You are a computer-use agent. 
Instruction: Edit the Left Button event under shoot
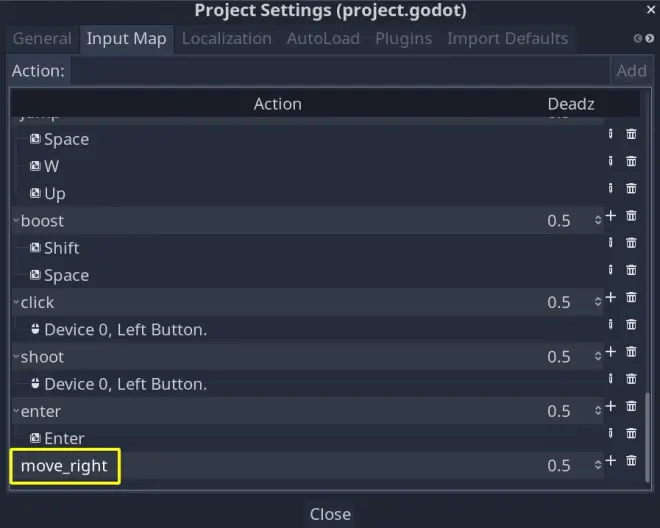click(x=611, y=379)
